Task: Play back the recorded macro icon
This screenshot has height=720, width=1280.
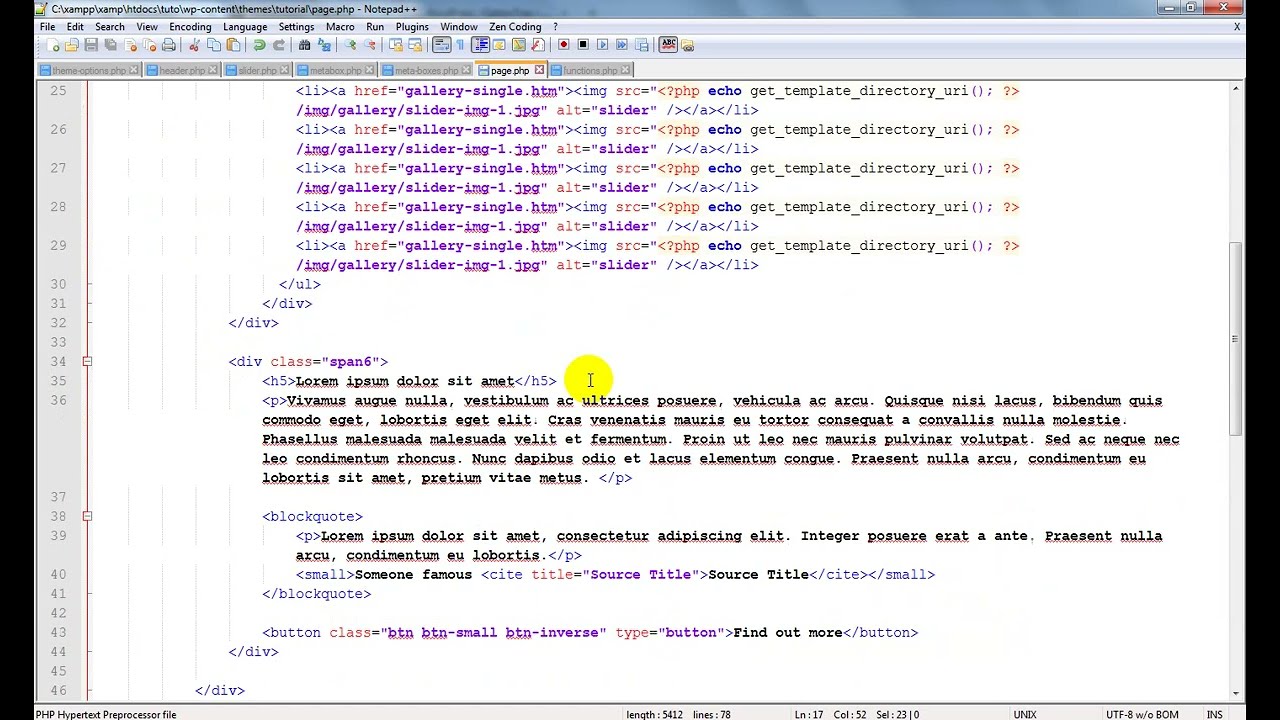Action: (602, 45)
